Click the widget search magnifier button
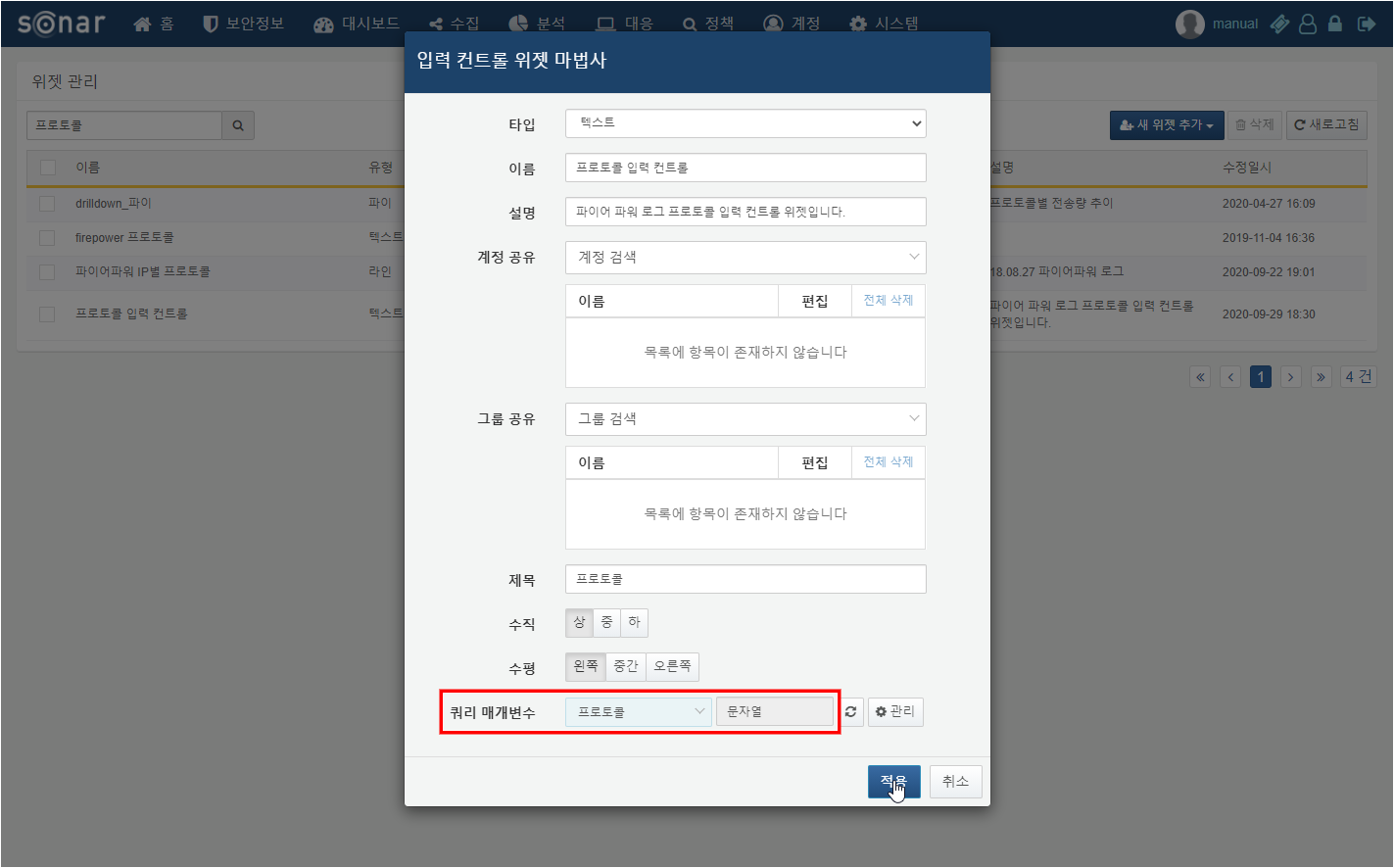Screen dimensions: 1394x868 click(238, 125)
